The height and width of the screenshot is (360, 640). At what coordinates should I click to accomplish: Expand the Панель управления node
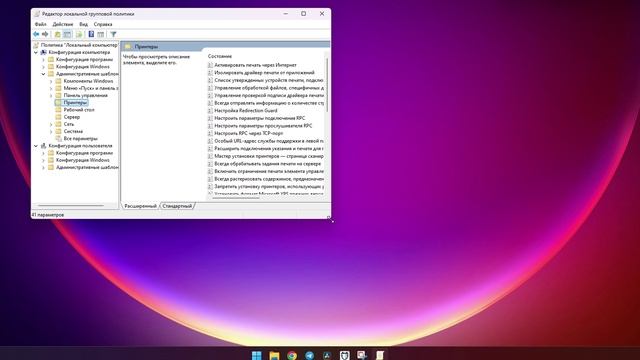(x=51, y=96)
